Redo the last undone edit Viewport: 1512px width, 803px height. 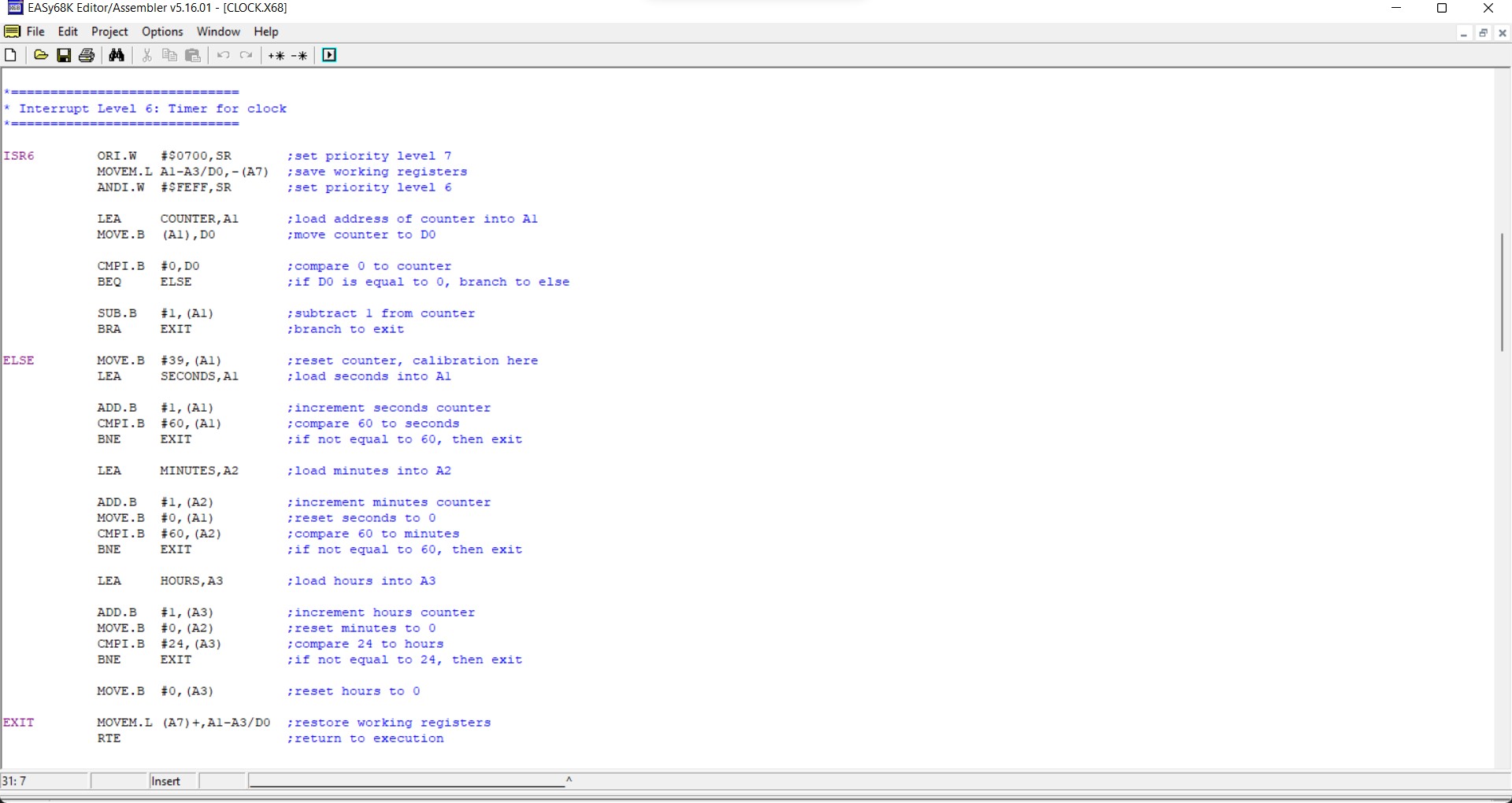click(246, 55)
